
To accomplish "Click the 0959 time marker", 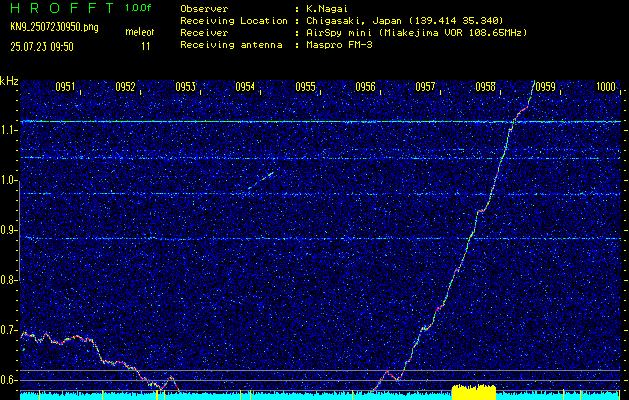I will click(x=546, y=87).
